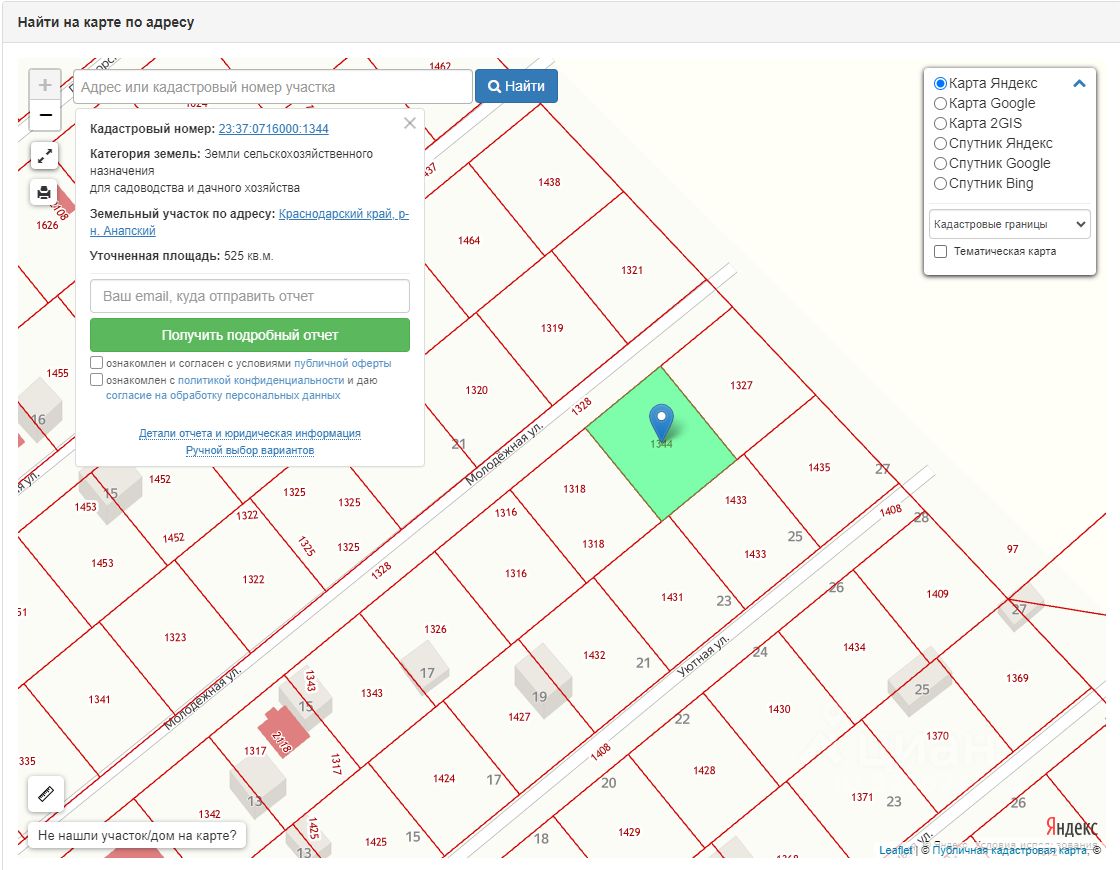Click parcel labeled 1370 on map
Image resolution: width=1120 pixels, height=870 pixels.
[938, 736]
